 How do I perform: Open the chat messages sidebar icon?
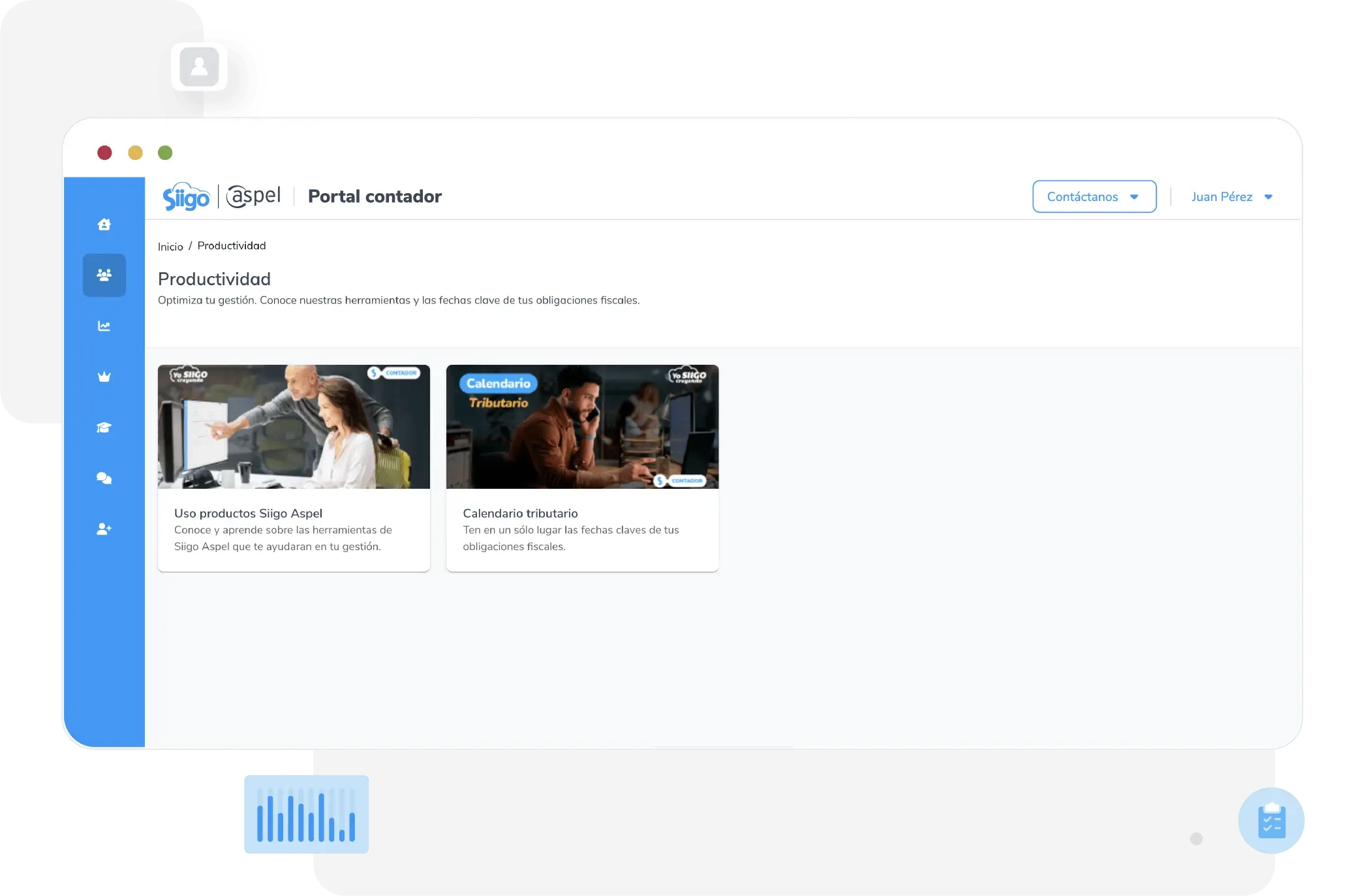pyautogui.click(x=104, y=478)
